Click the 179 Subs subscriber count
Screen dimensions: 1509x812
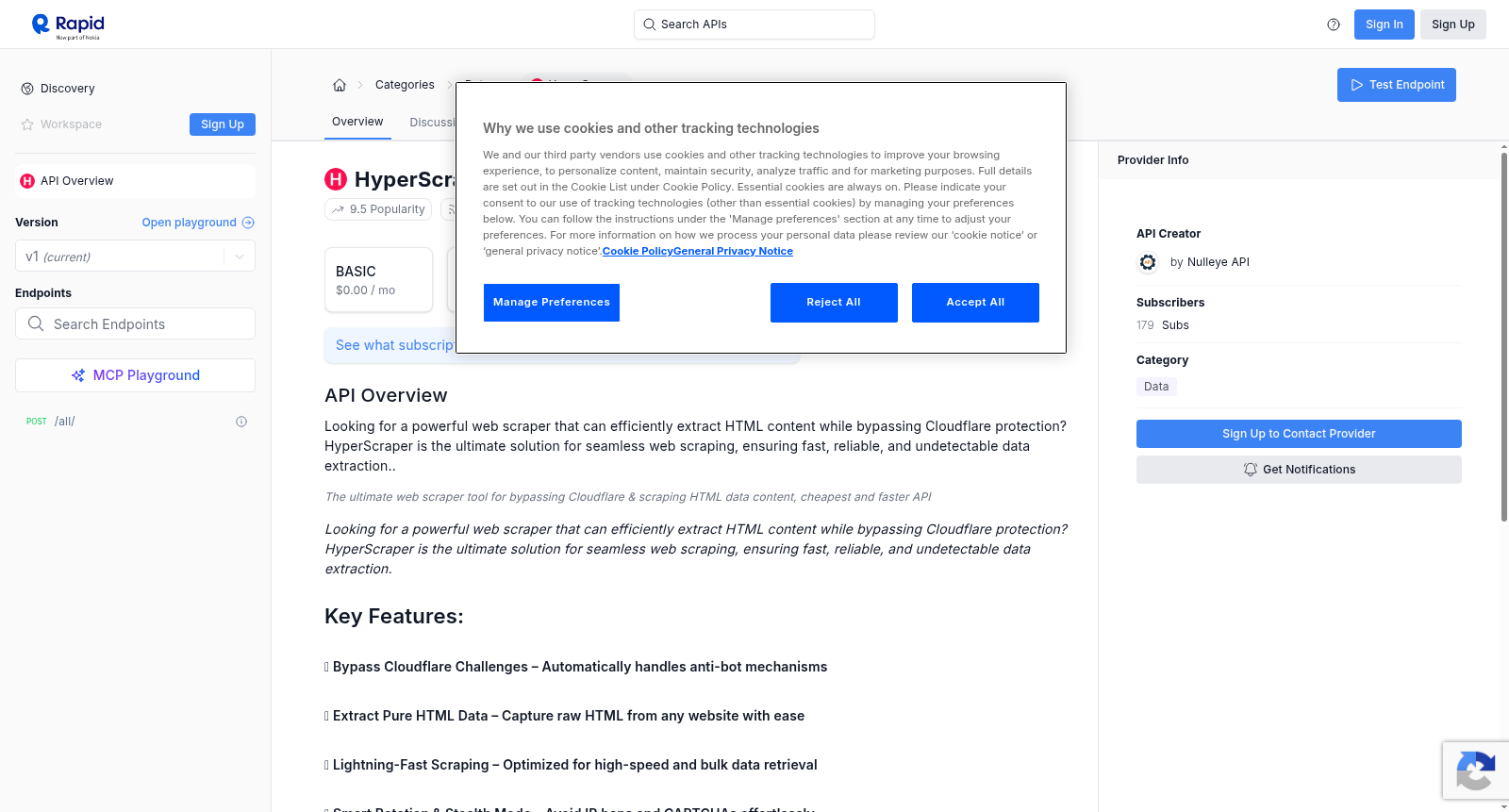point(1163,325)
